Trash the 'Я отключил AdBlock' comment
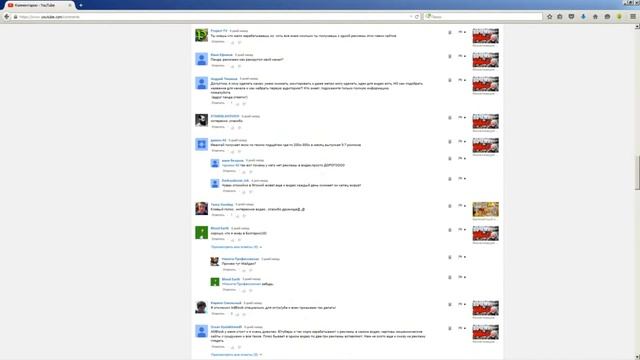The width and height of the screenshot is (640, 360). pos(450,304)
